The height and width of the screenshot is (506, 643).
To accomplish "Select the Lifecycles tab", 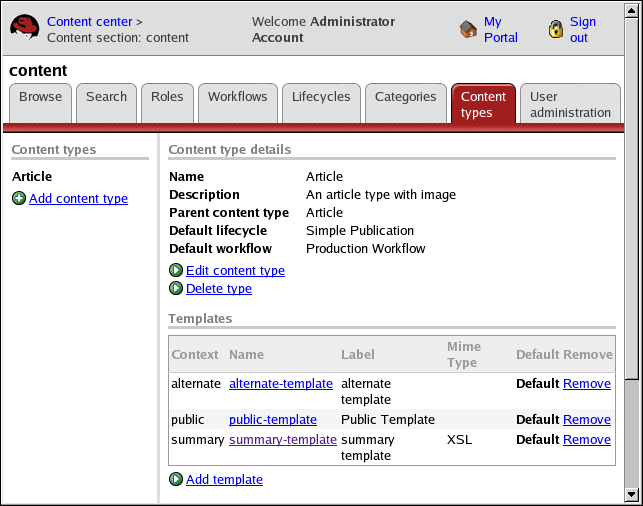I will click(321, 103).
